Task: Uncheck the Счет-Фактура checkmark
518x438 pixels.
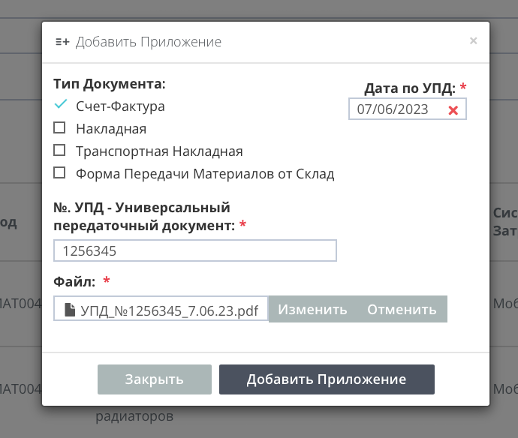Action: pos(60,104)
